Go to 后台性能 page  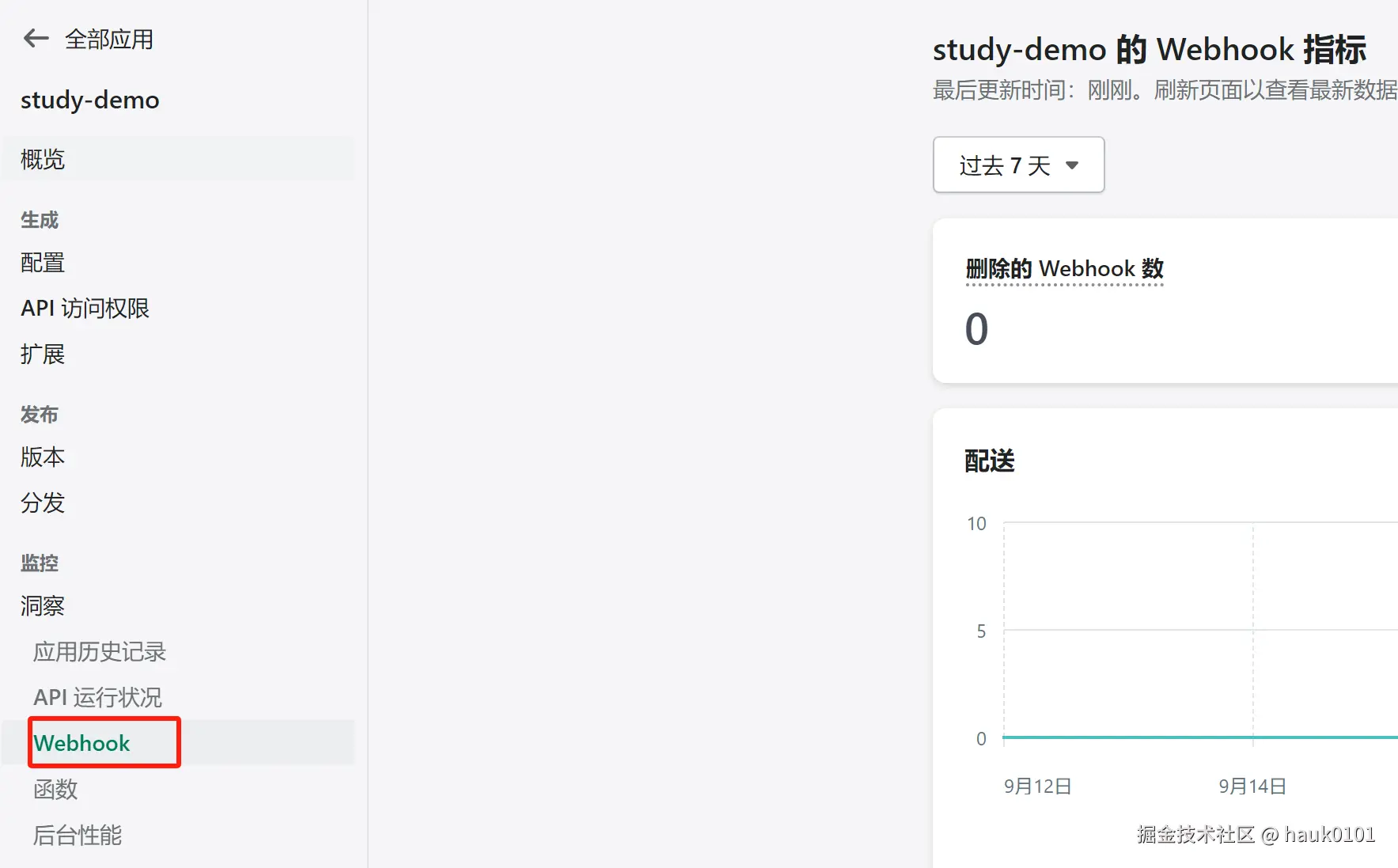[78, 835]
